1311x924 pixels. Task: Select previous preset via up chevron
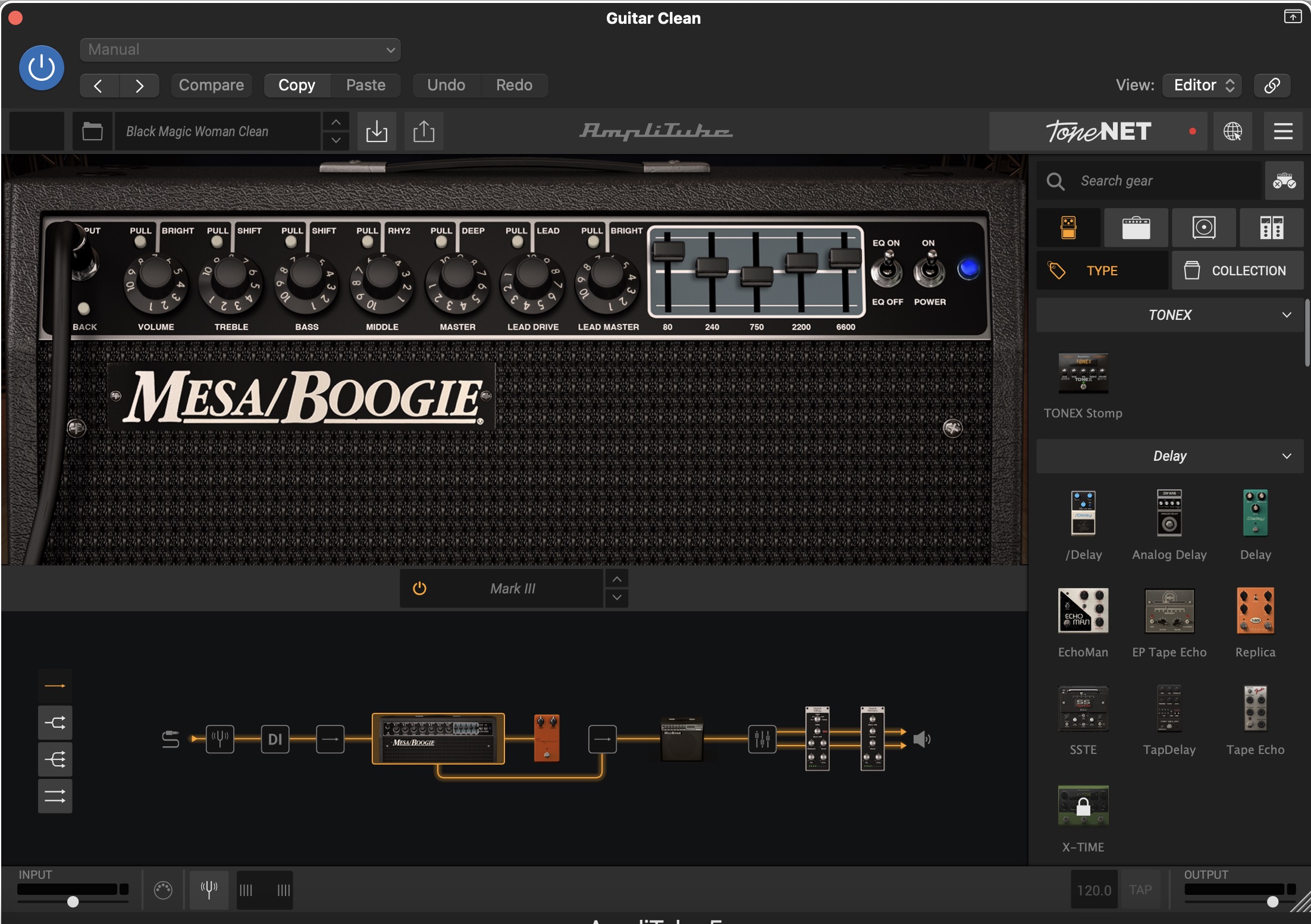click(x=336, y=122)
